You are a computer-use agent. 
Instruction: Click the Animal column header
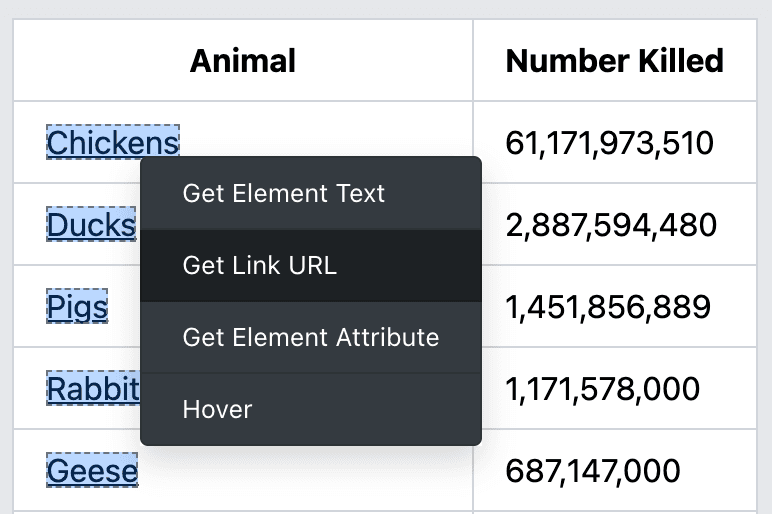point(243,61)
